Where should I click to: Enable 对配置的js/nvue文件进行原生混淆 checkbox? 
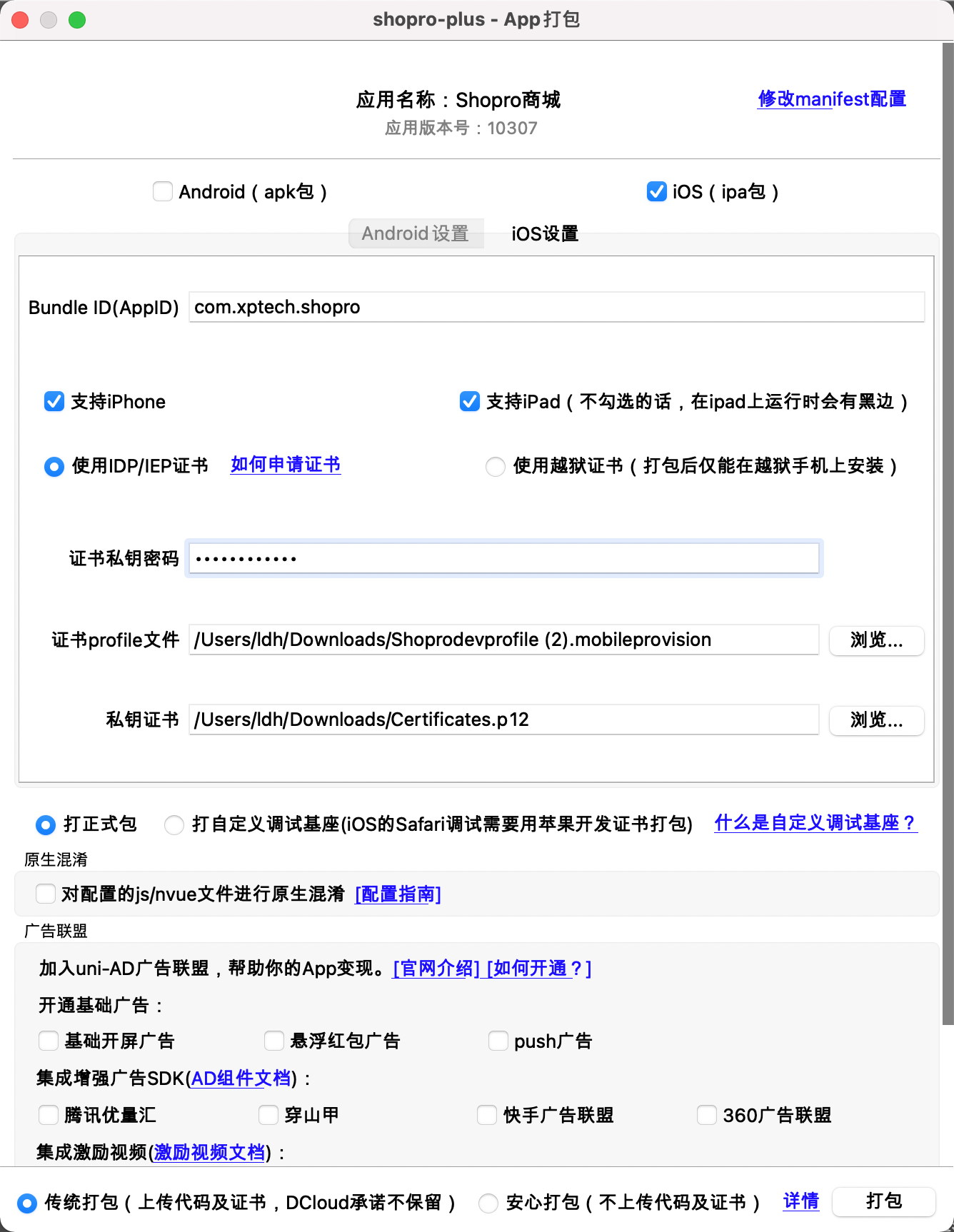46,894
